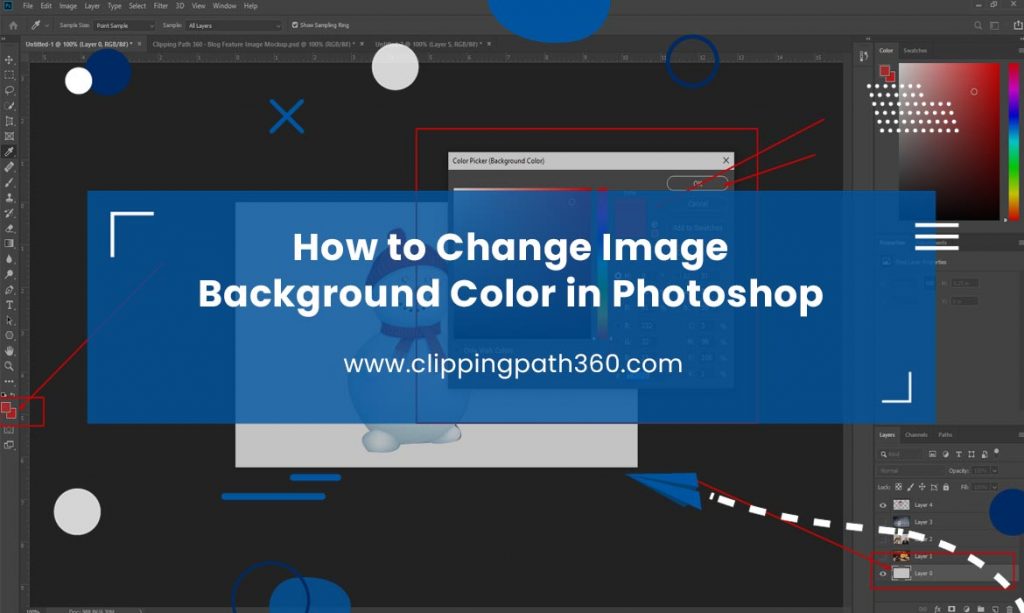
Task: Switch to the Channels tab
Action: point(916,435)
